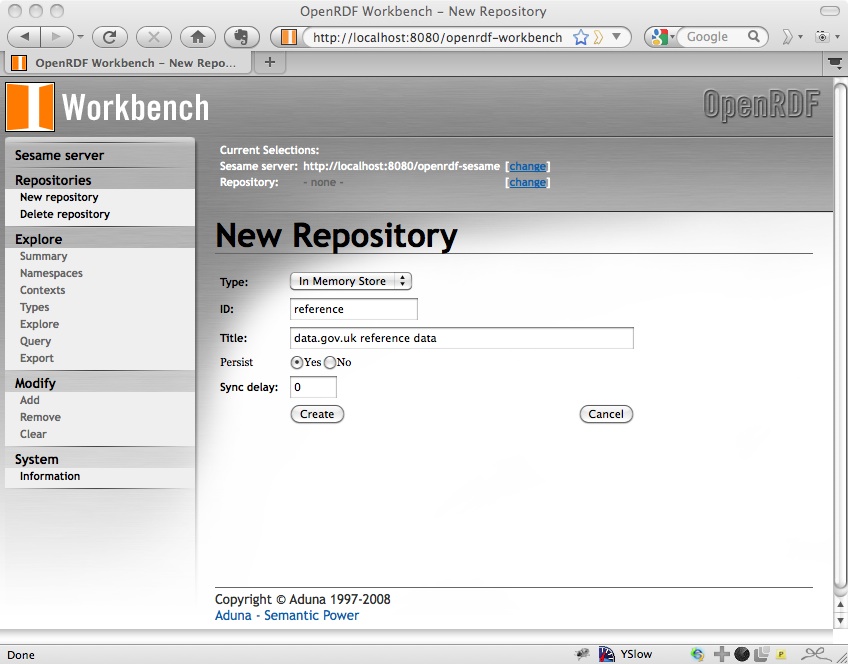The image size is (848, 664).
Task: Click the scrollbar down arrow
Action: 840,620
